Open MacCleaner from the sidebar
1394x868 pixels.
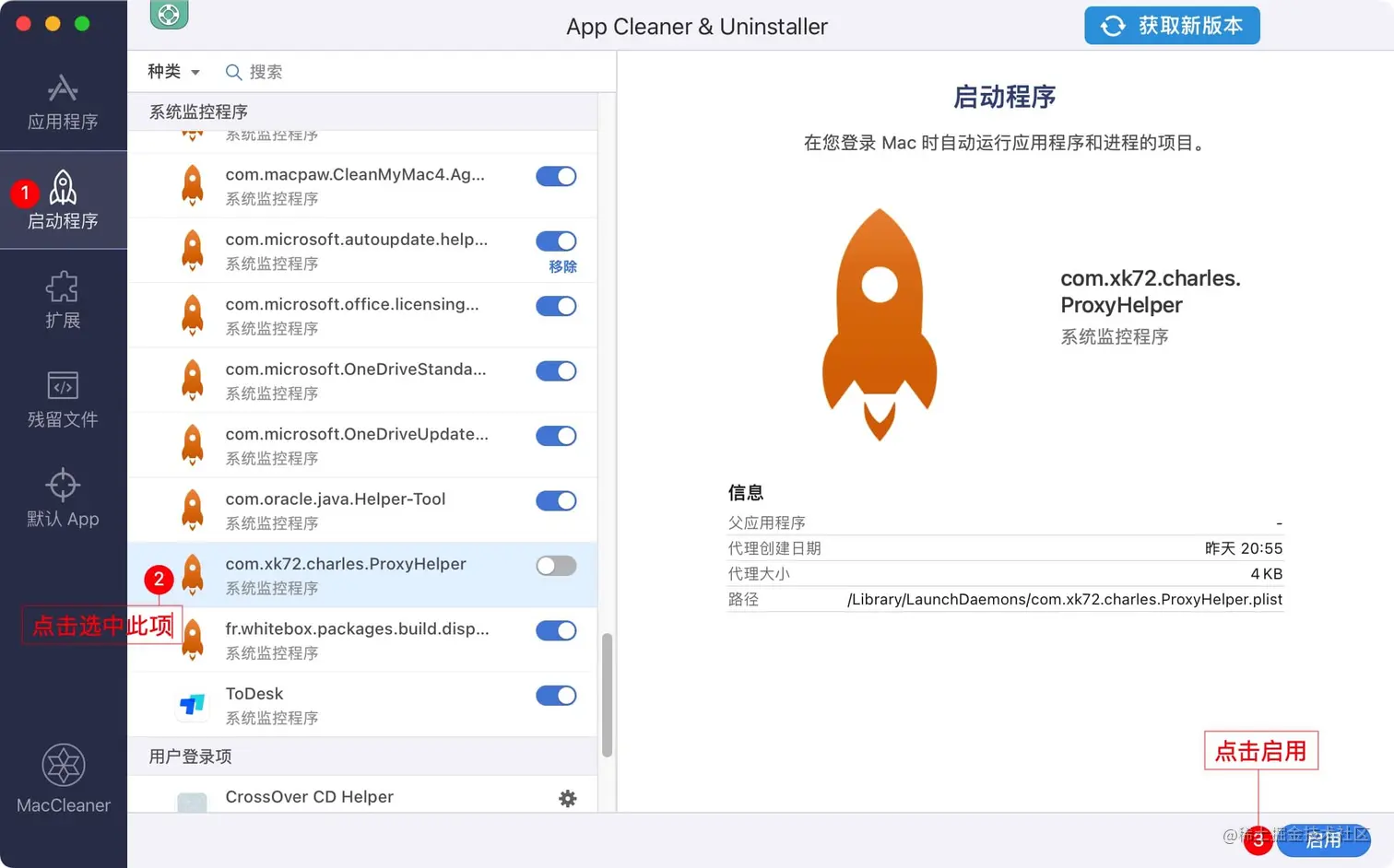point(63,780)
